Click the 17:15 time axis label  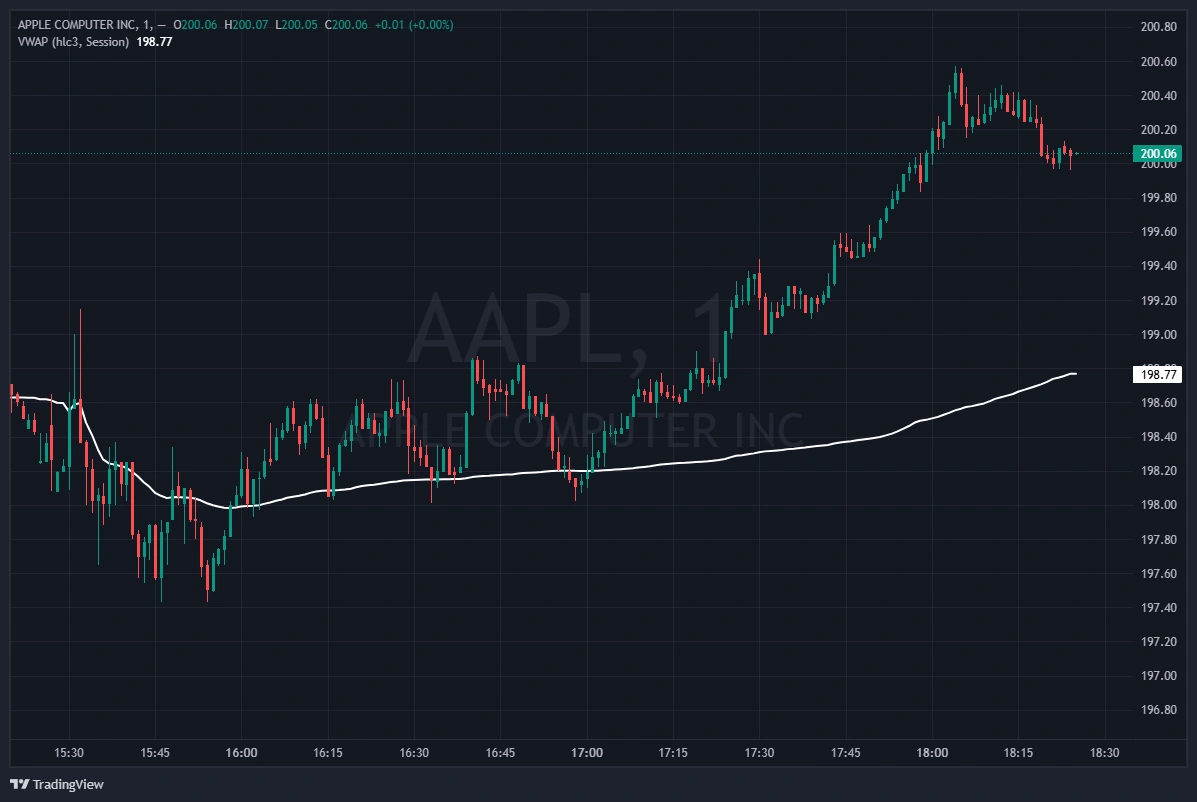673,753
